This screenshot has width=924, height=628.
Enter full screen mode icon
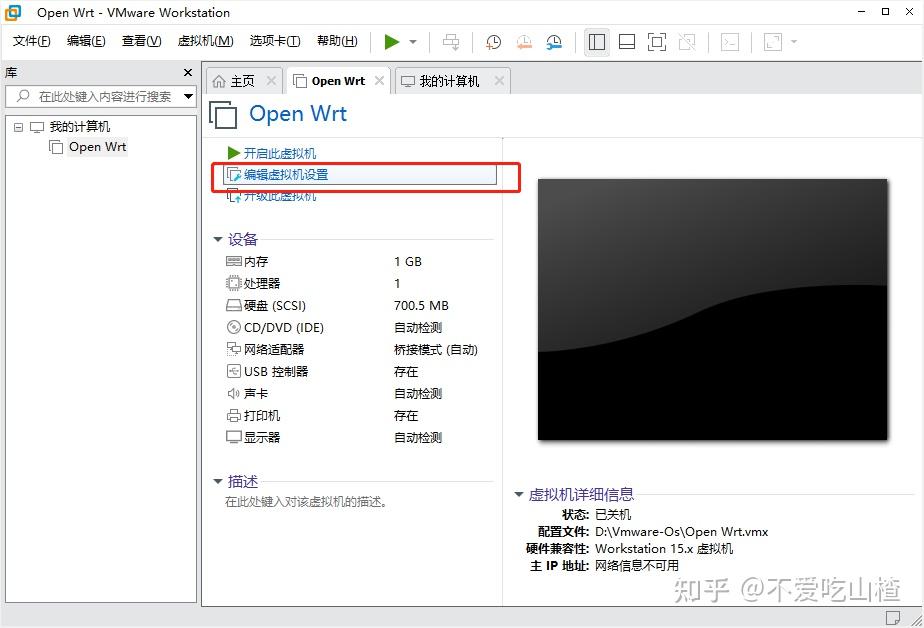(656, 42)
